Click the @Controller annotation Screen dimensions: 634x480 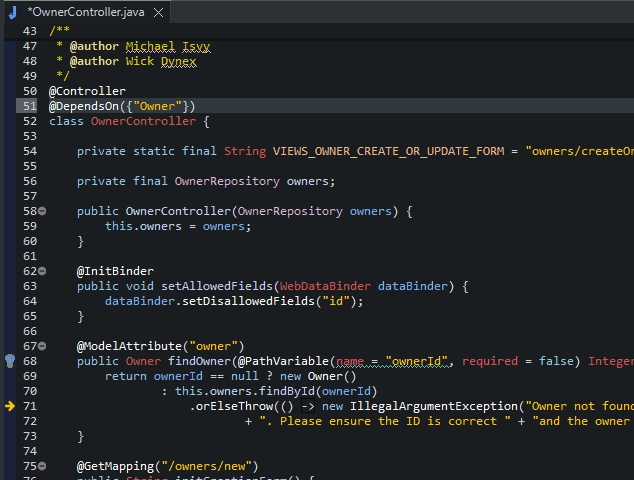pos(87,91)
